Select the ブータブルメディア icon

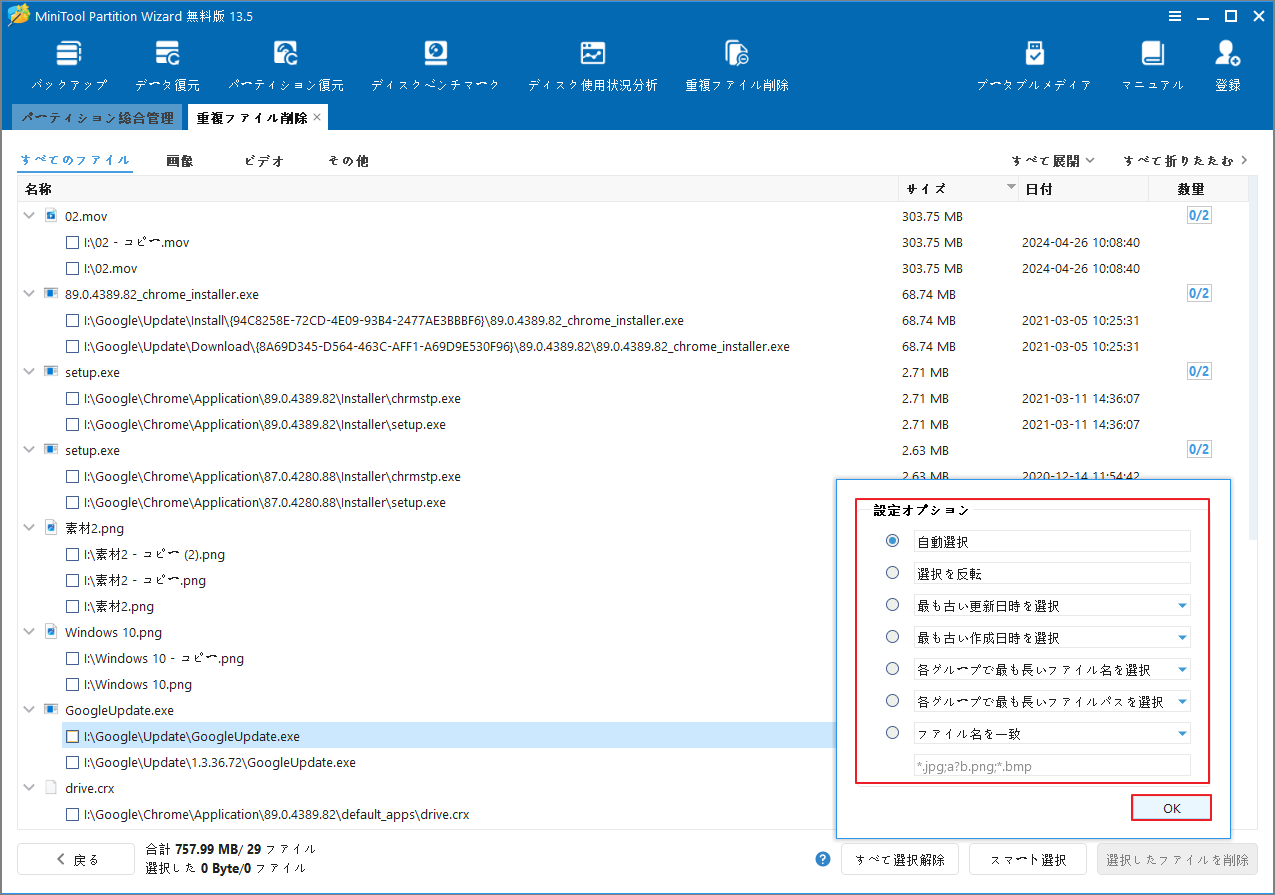[1034, 63]
